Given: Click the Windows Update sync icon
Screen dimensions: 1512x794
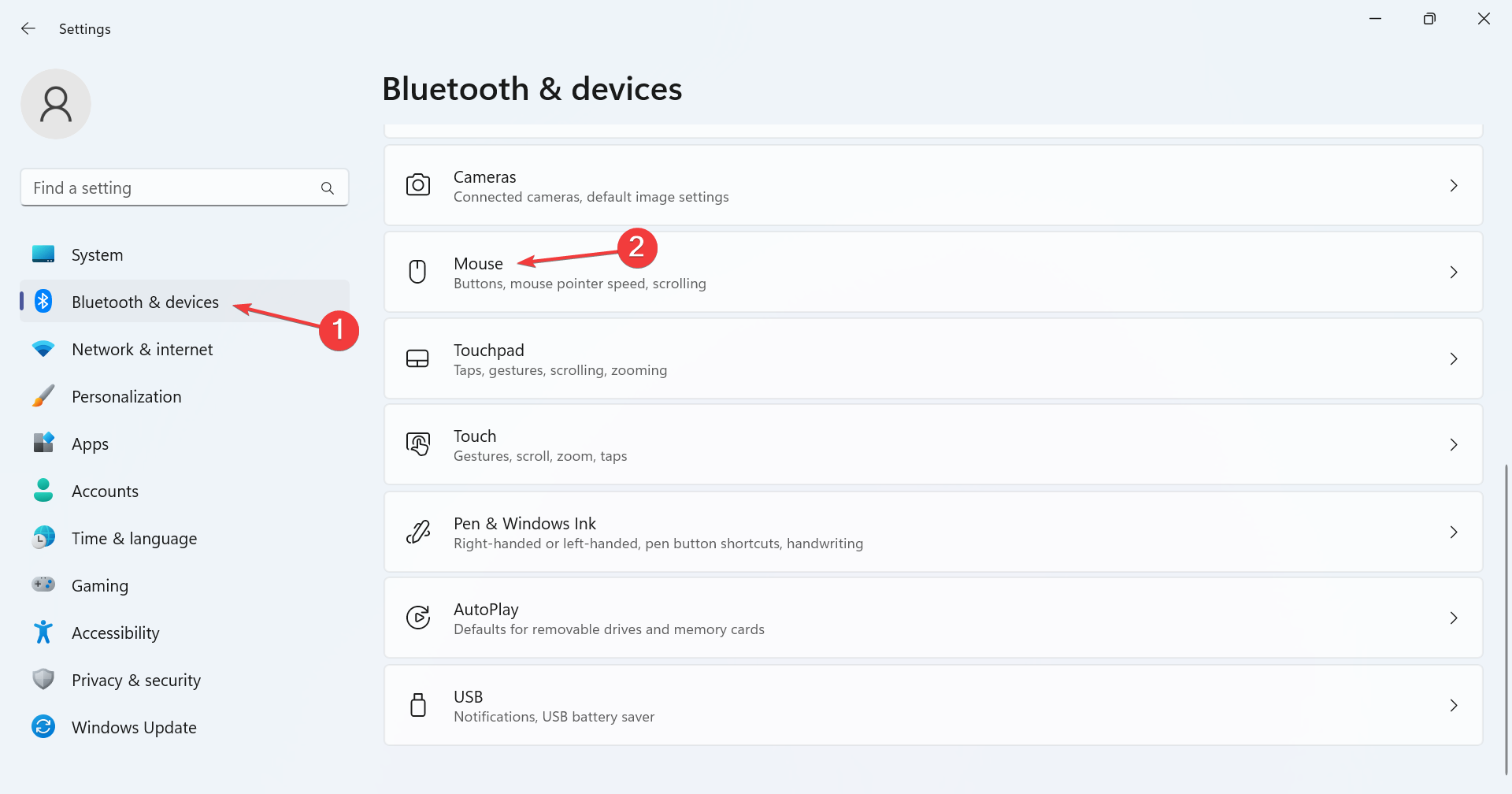Looking at the screenshot, I should click(43, 726).
